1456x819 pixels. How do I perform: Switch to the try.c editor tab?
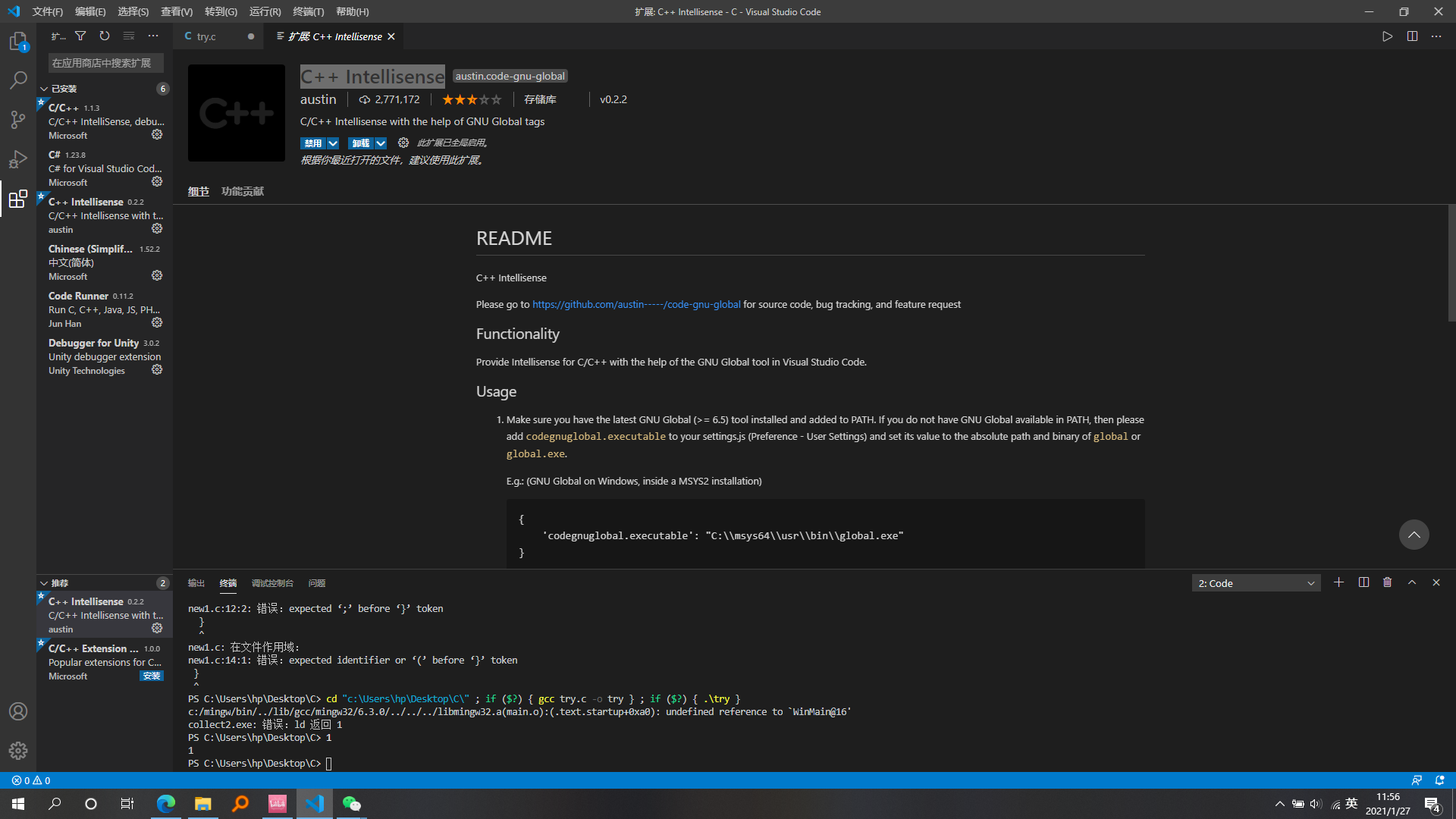click(x=205, y=36)
